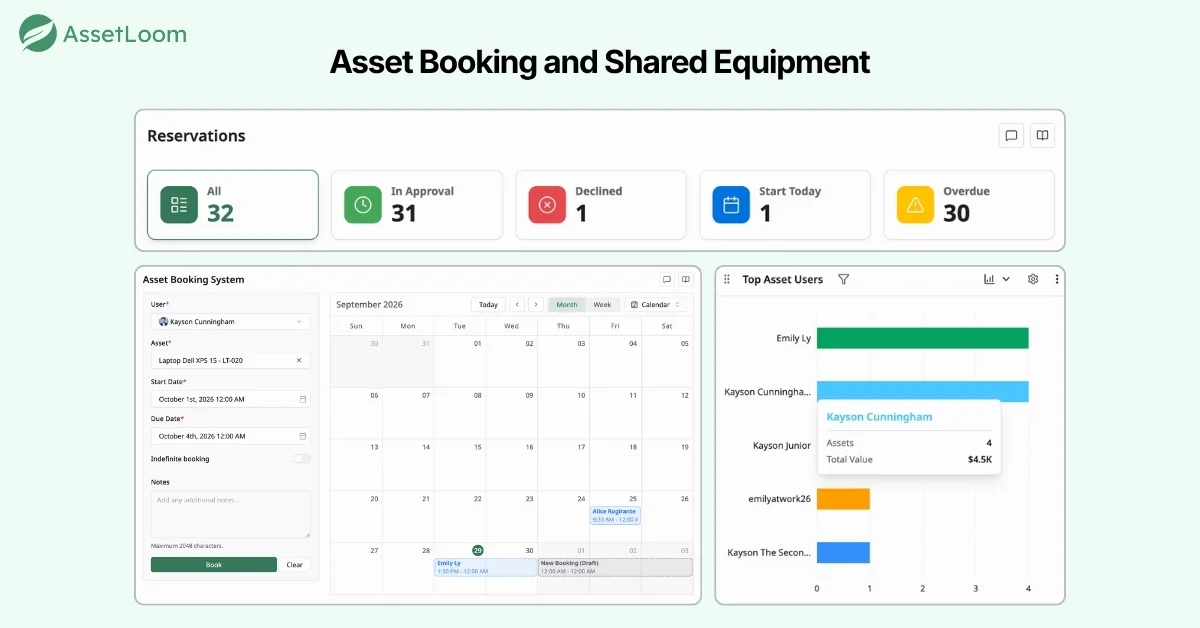Switch calendar to Month view
Image resolution: width=1200 pixels, height=628 pixels.
click(x=567, y=305)
